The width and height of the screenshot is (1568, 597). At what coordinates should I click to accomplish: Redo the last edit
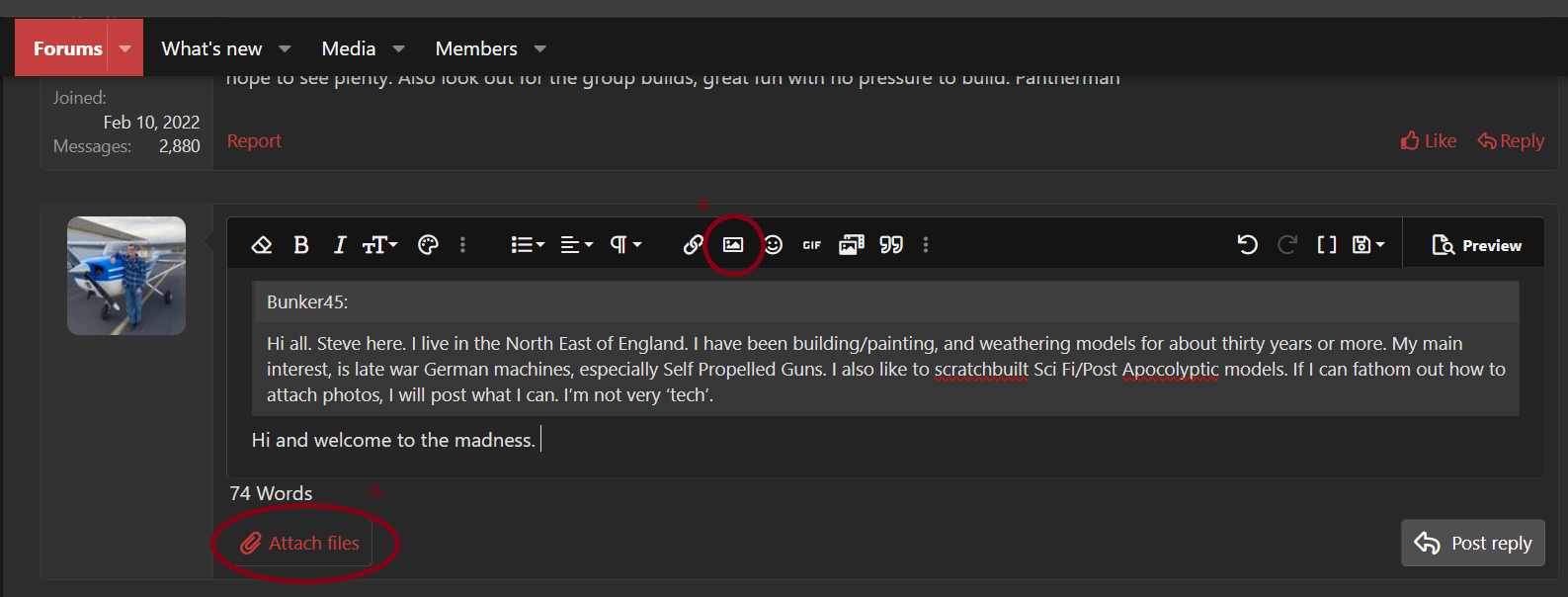(x=1287, y=245)
